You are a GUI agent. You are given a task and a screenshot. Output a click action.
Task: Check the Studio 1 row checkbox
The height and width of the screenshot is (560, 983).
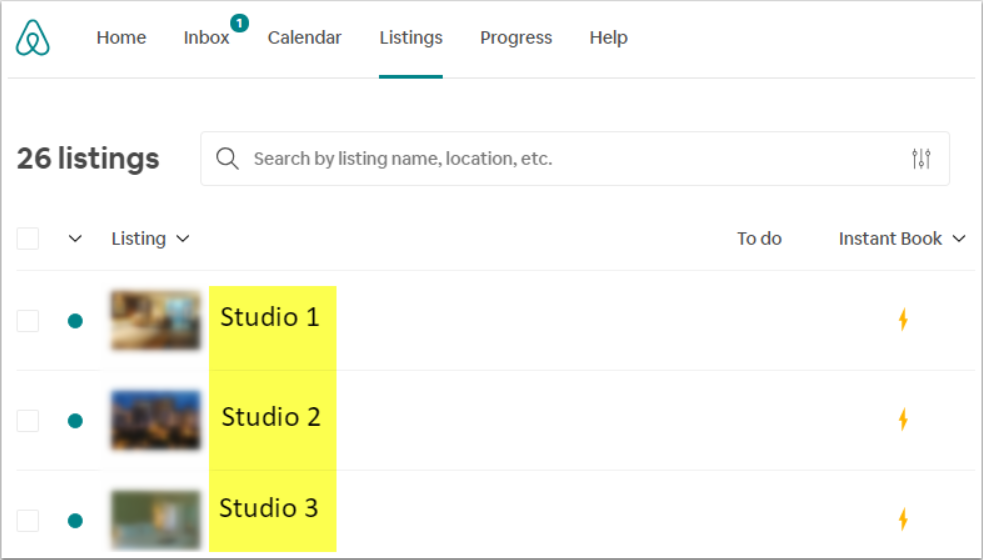pos(28,321)
